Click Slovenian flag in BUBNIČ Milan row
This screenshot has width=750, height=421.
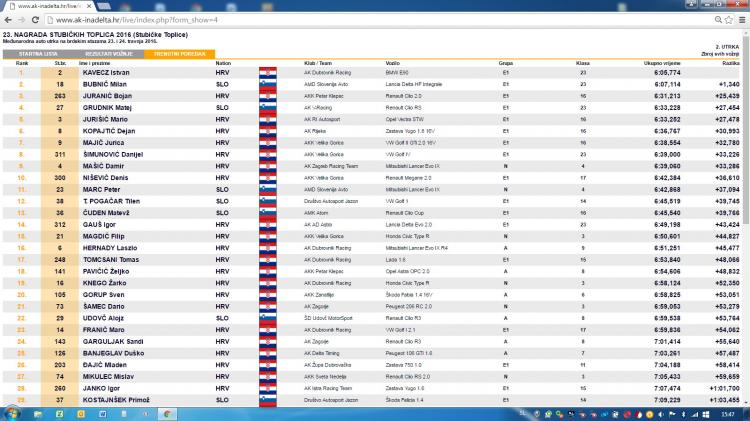[x=267, y=84]
